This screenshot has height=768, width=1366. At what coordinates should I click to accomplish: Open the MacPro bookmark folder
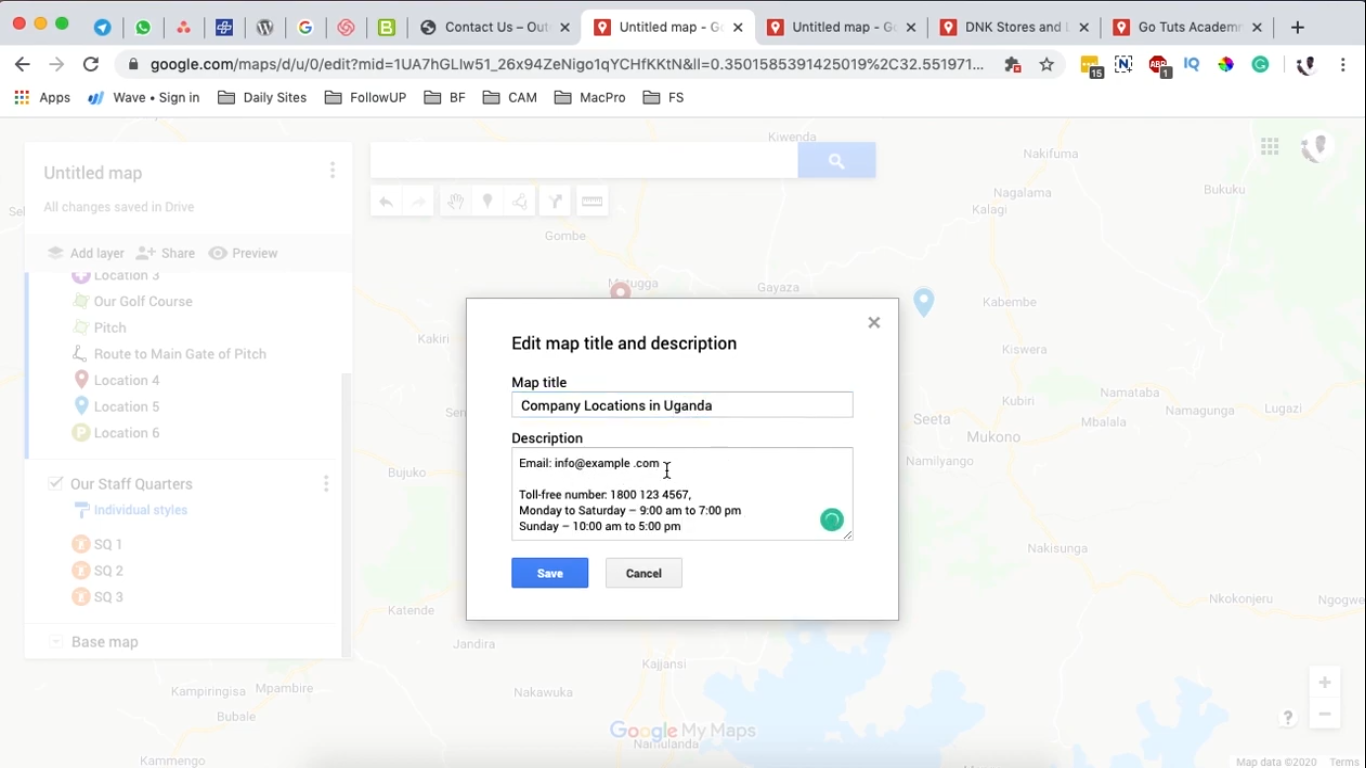pyautogui.click(x=590, y=97)
